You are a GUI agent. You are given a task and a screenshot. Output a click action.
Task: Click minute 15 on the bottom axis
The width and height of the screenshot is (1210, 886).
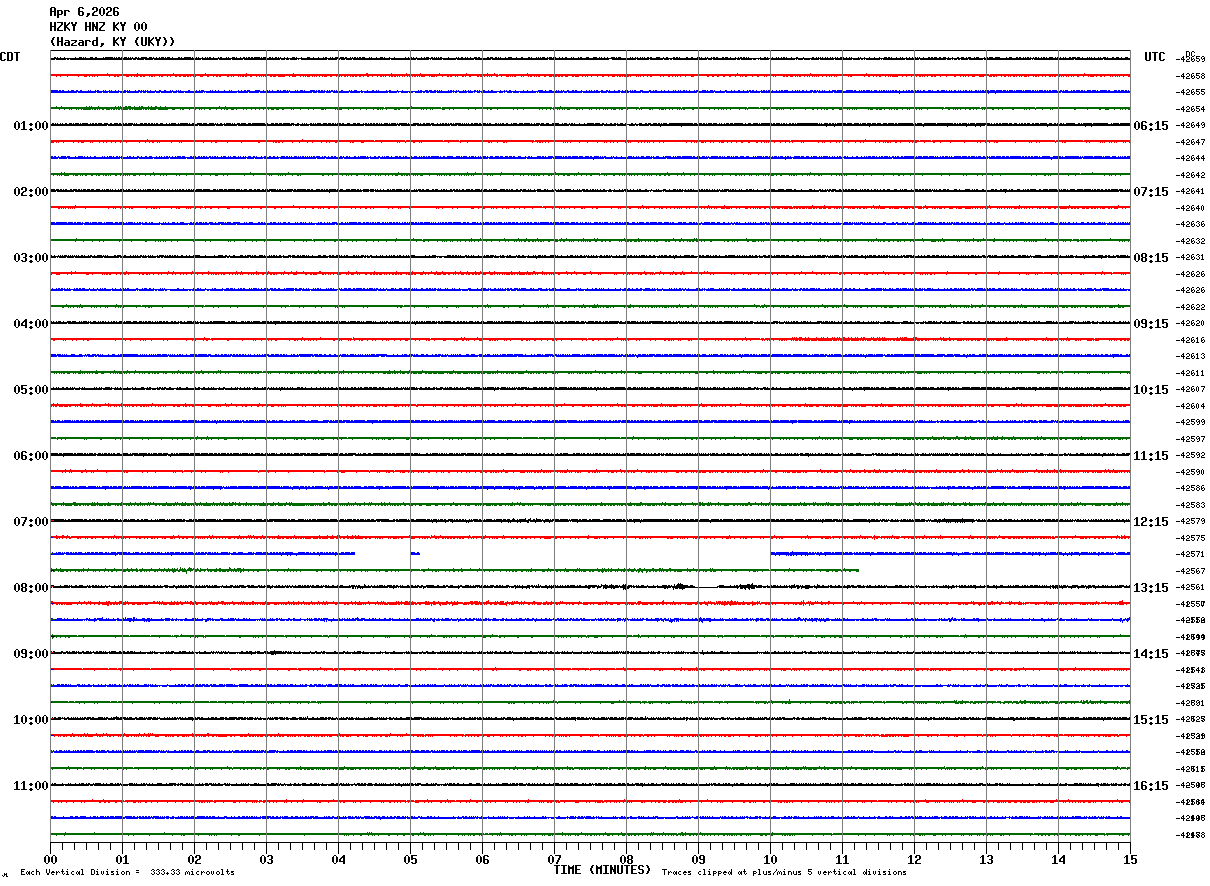point(1129,860)
